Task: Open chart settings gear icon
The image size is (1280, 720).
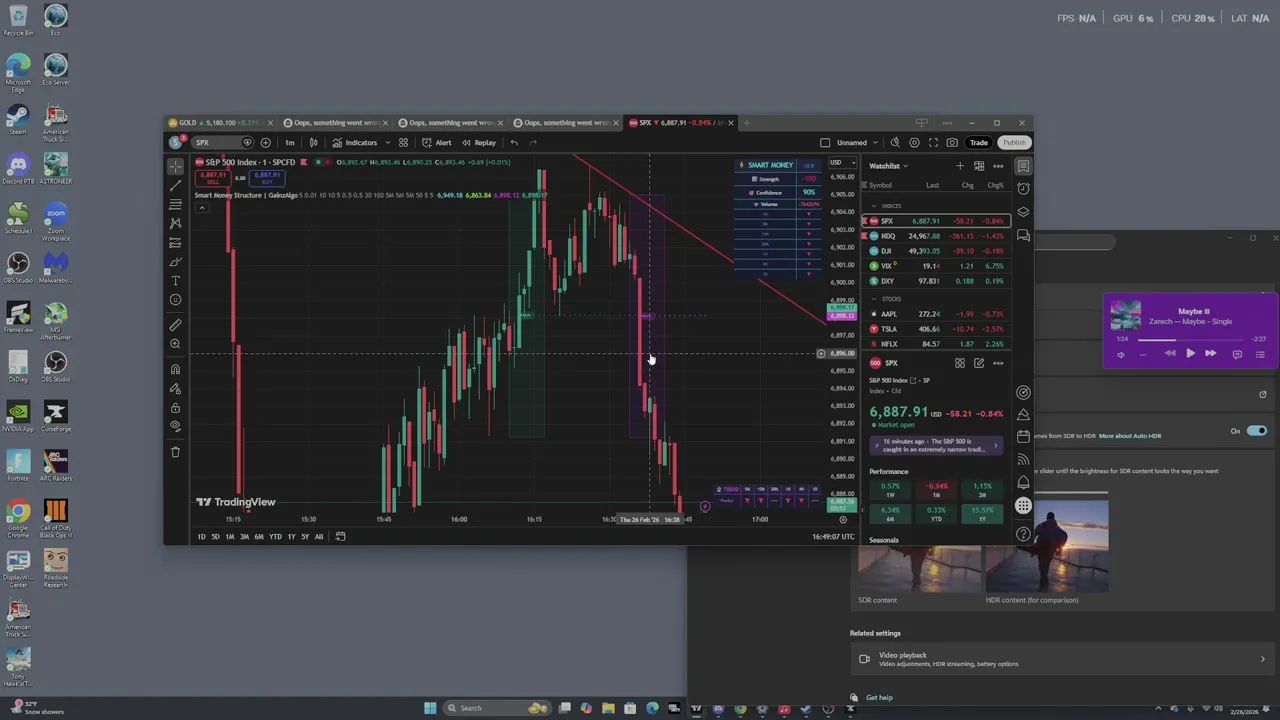Action: [914, 142]
